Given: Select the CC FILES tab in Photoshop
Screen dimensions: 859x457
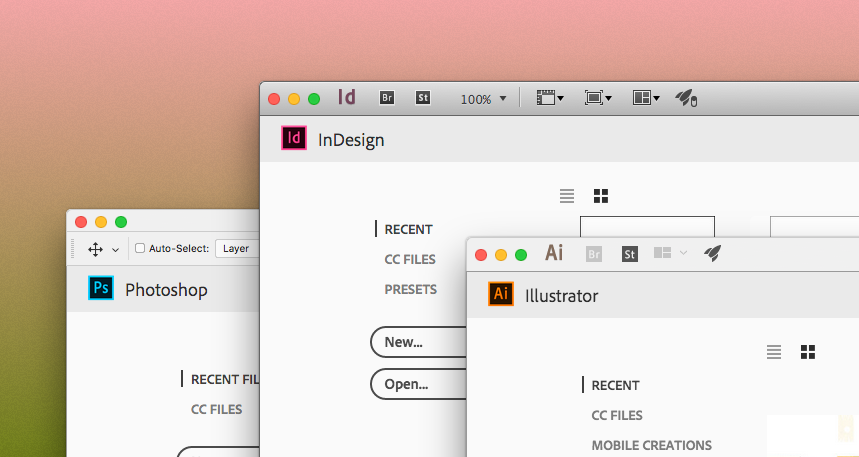Looking at the screenshot, I should pyautogui.click(x=216, y=409).
